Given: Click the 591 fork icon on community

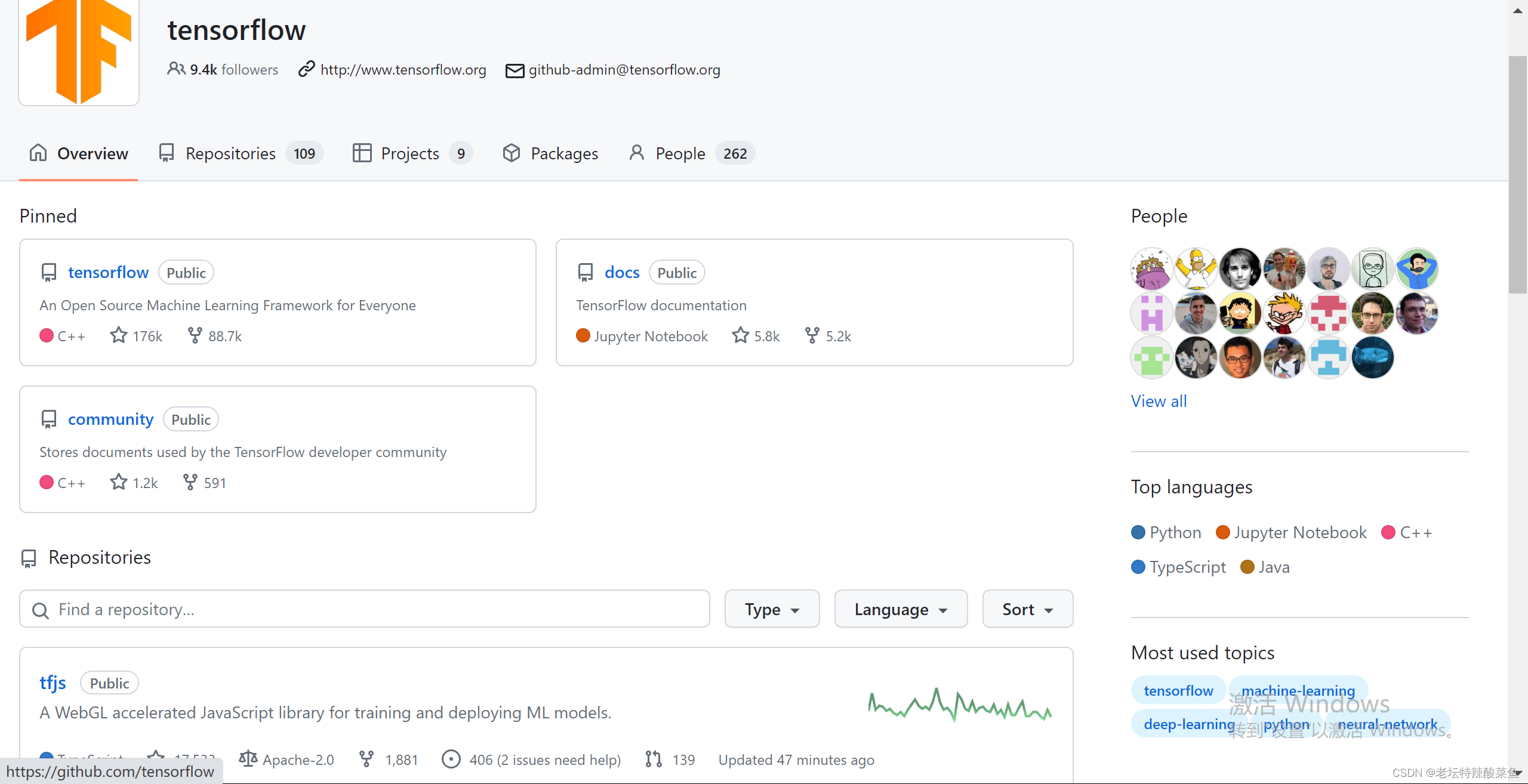Looking at the screenshot, I should coord(190,482).
